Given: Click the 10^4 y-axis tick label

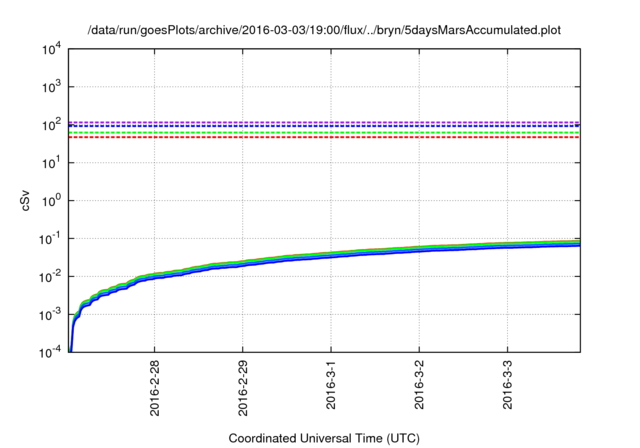Looking at the screenshot, I should [51, 49].
